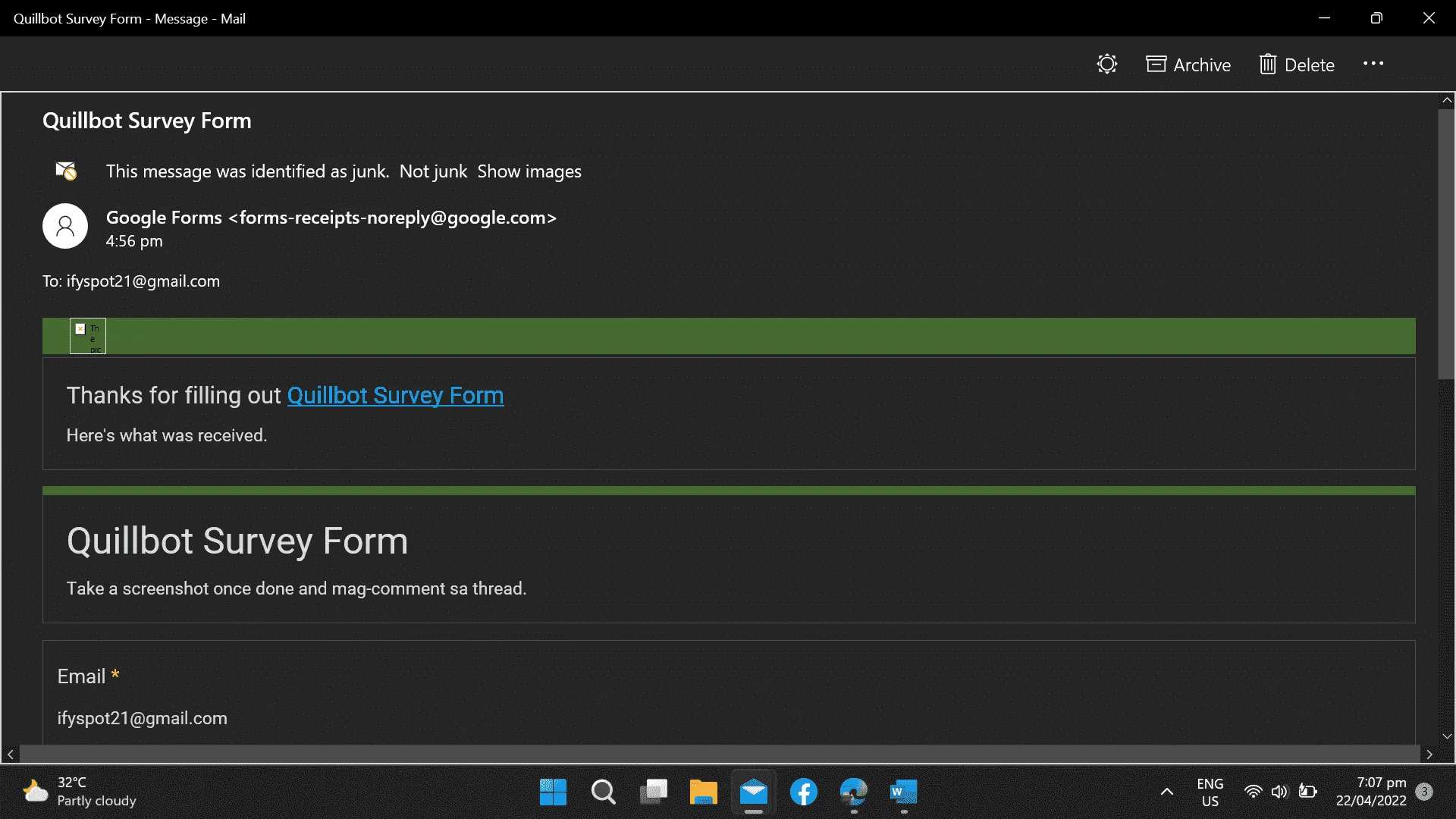This screenshot has height=819, width=1456.
Task: Open File Explorer from taskbar
Action: tap(703, 792)
